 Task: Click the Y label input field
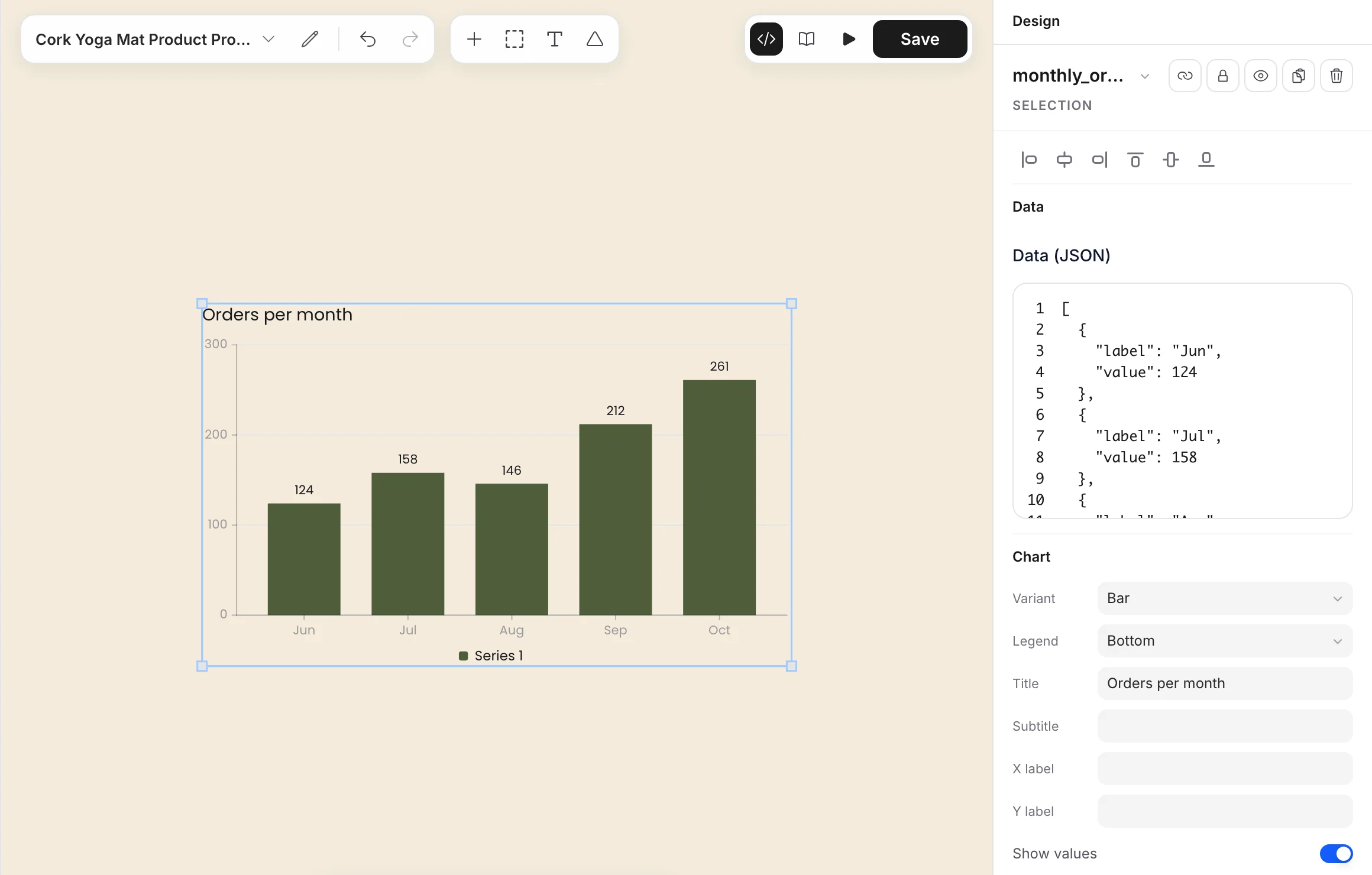pyautogui.click(x=1225, y=811)
